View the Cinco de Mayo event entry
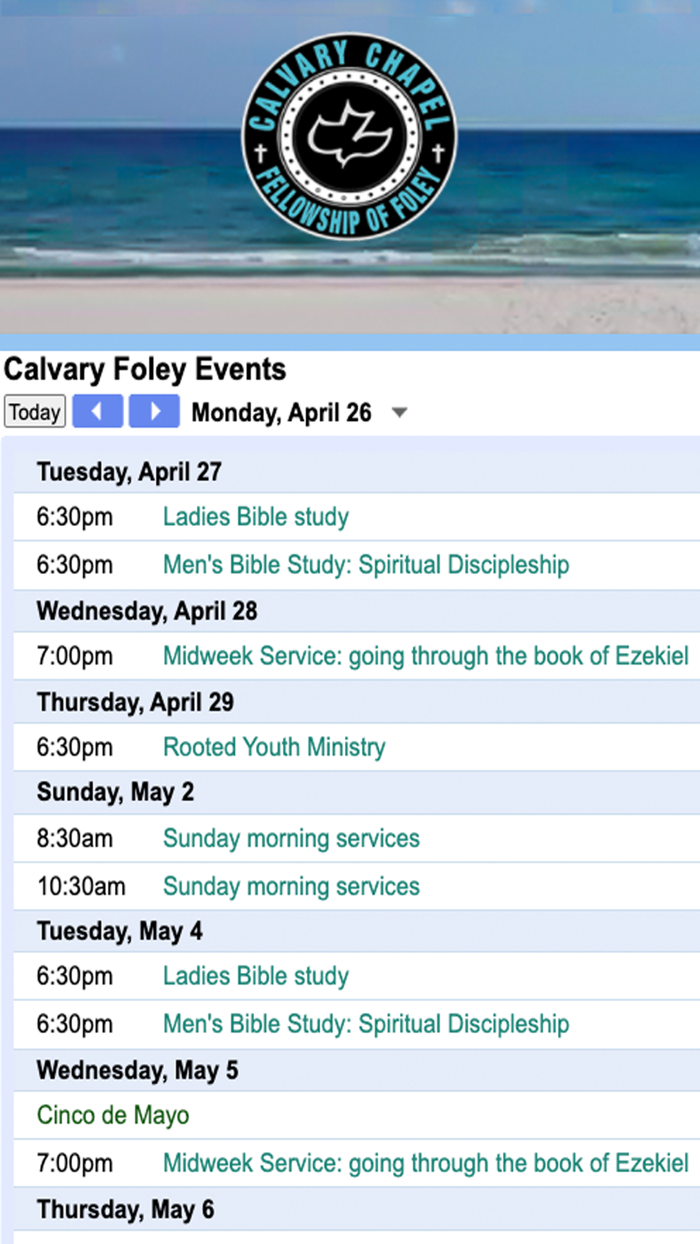Image resolution: width=700 pixels, height=1244 pixels. (x=113, y=1115)
